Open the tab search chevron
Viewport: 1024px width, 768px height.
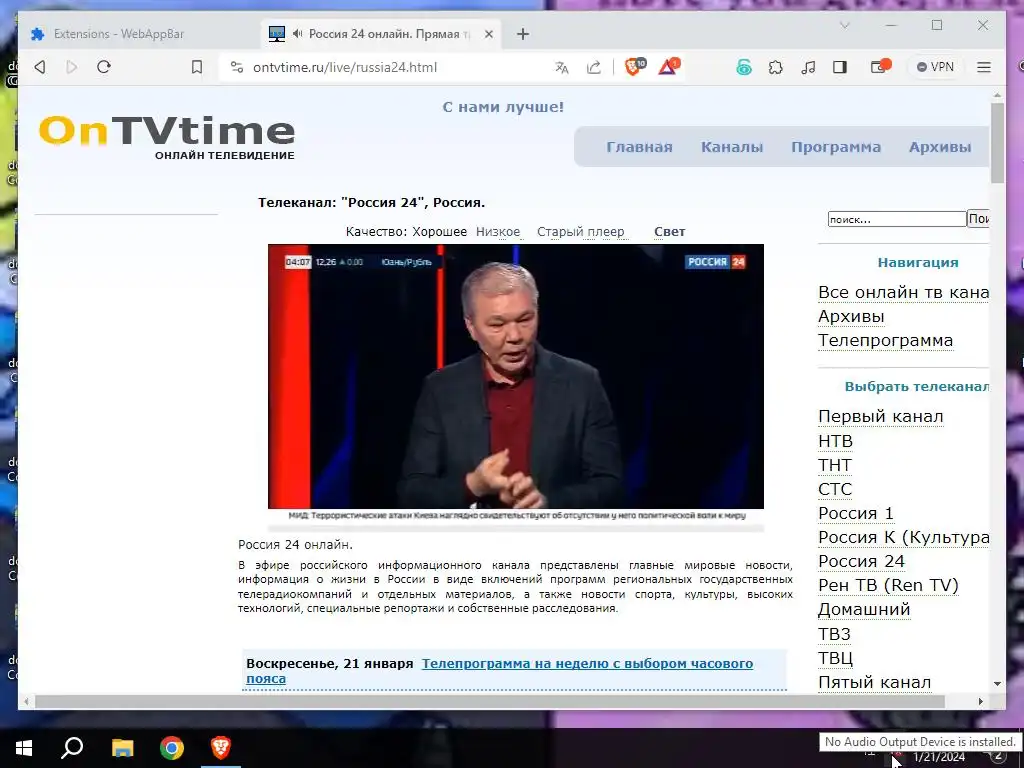(x=844, y=25)
